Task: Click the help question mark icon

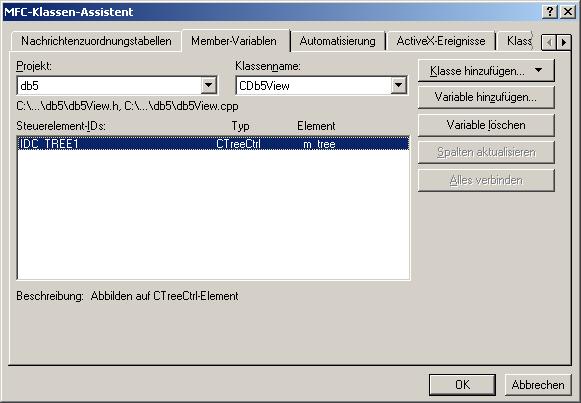Action: click(550, 12)
